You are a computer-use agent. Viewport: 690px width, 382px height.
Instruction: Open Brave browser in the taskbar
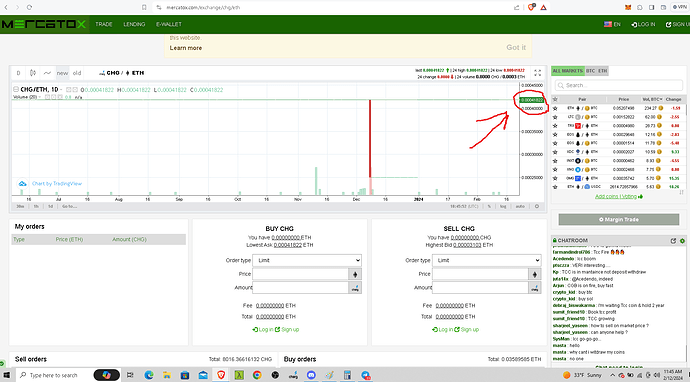221,375
